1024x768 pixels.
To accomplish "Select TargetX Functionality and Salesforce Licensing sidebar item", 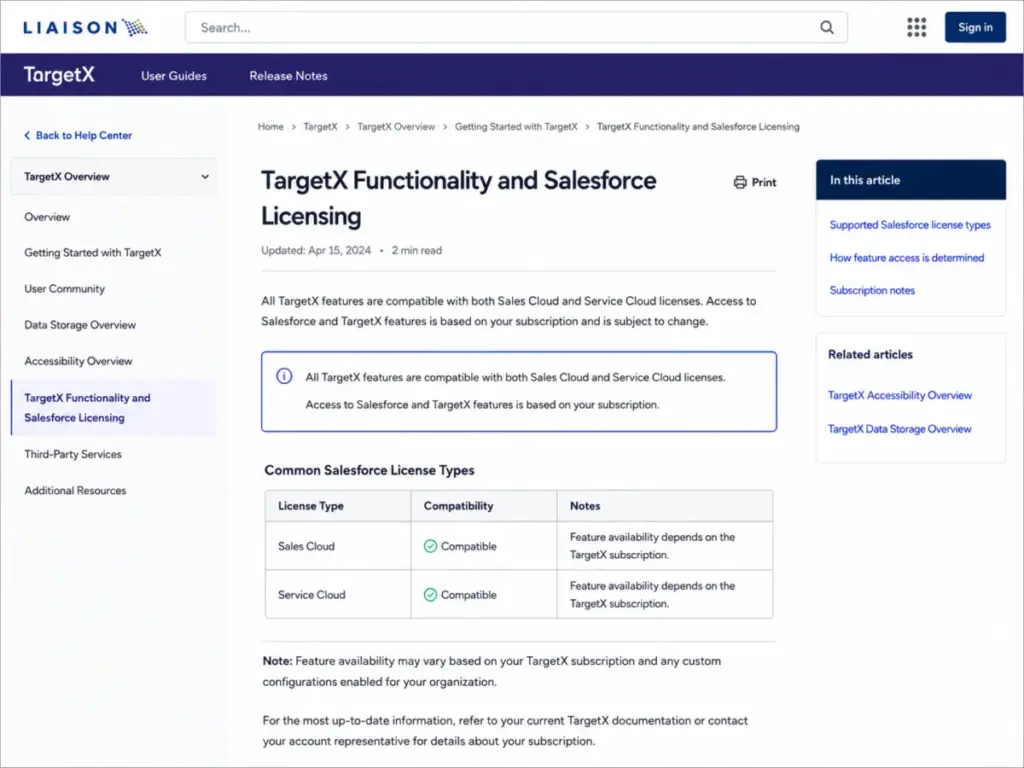I will pos(114,408).
